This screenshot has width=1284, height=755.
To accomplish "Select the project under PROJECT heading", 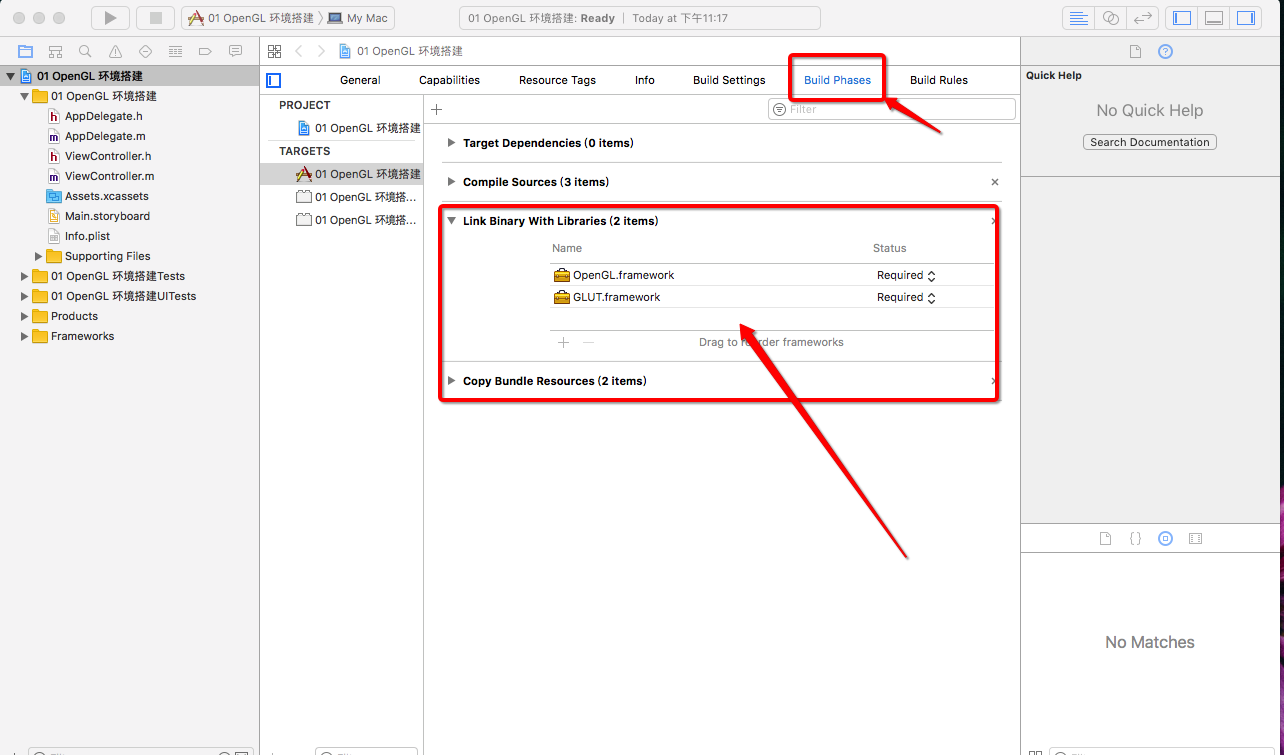I will pyautogui.click(x=359, y=128).
